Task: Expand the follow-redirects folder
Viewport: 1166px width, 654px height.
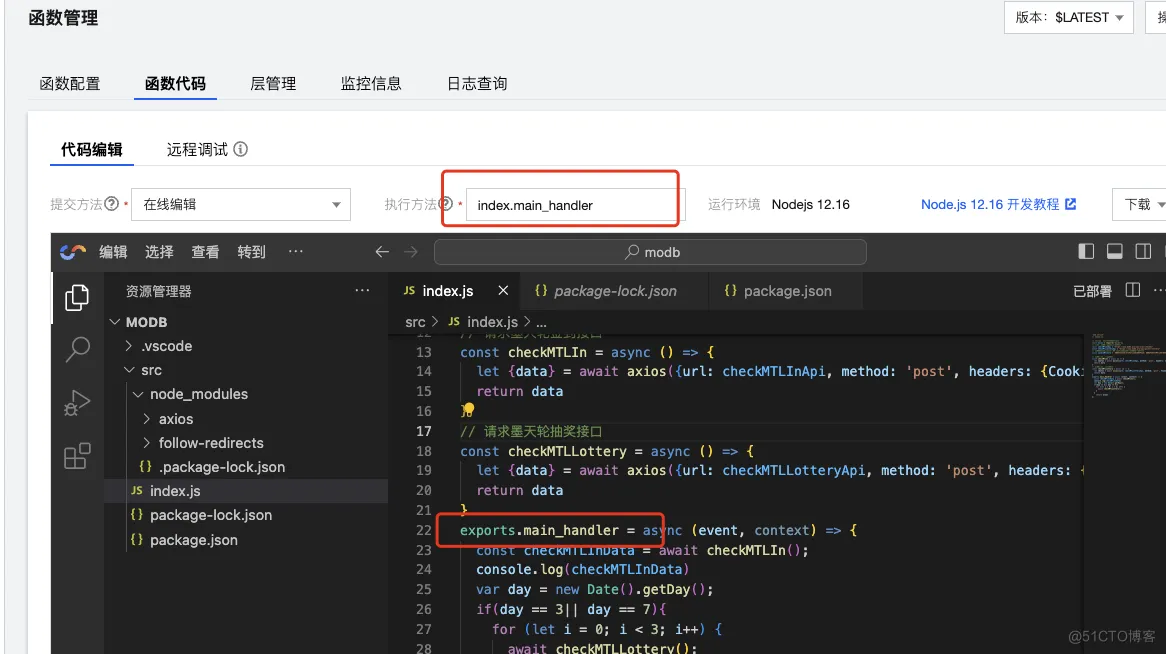Action: click(146, 443)
